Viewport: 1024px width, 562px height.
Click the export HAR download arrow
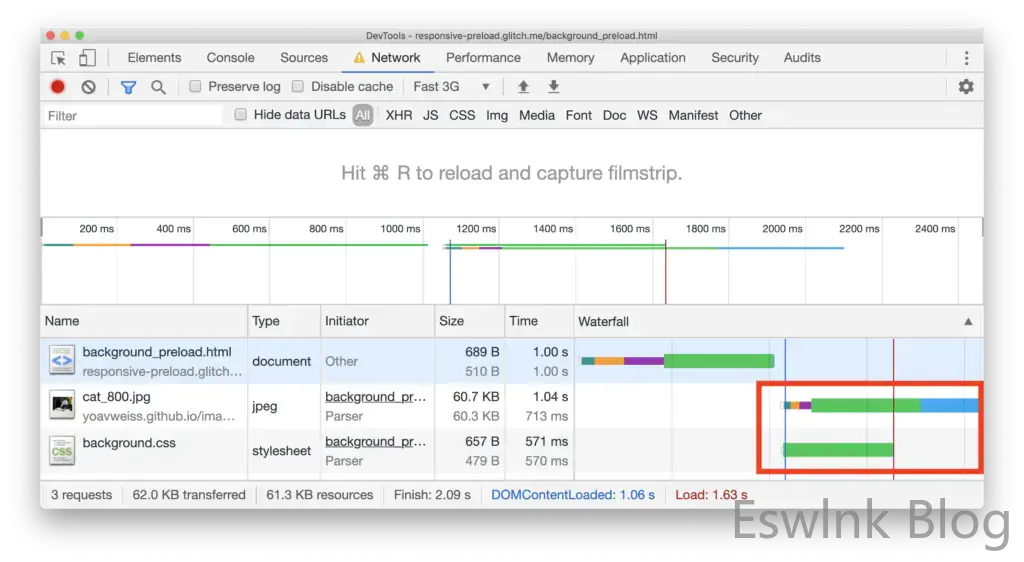[x=553, y=87]
